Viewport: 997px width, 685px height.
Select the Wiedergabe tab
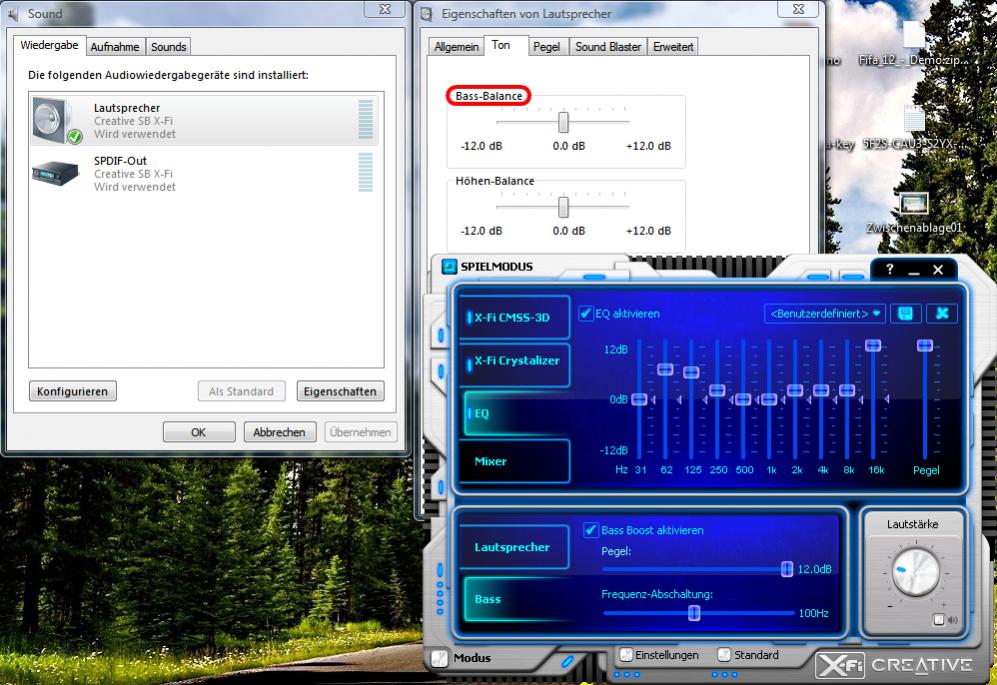(x=49, y=45)
